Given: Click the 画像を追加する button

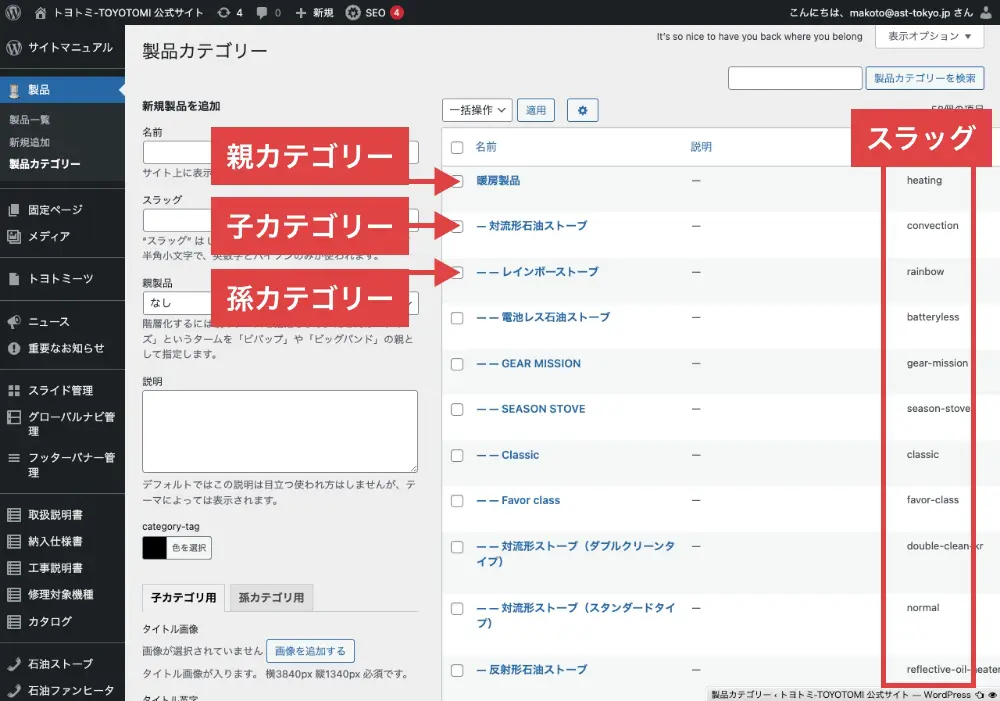Looking at the screenshot, I should [x=311, y=651].
